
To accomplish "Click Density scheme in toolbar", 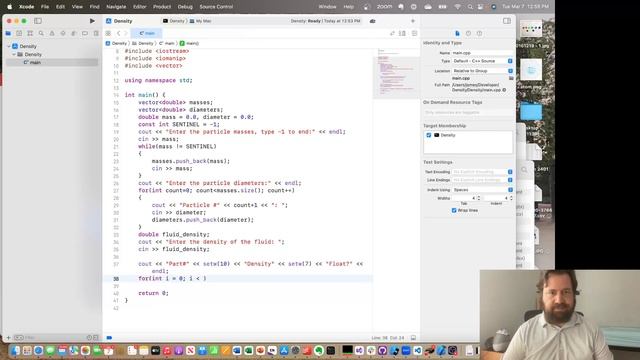I will click(x=174, y=21).
